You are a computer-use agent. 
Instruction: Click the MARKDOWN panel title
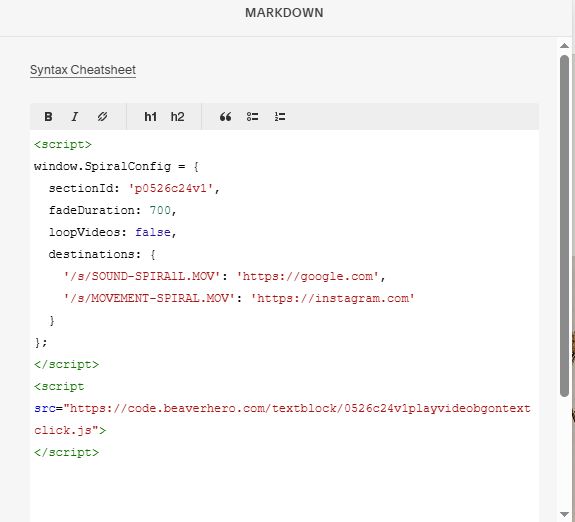point(284,13)
